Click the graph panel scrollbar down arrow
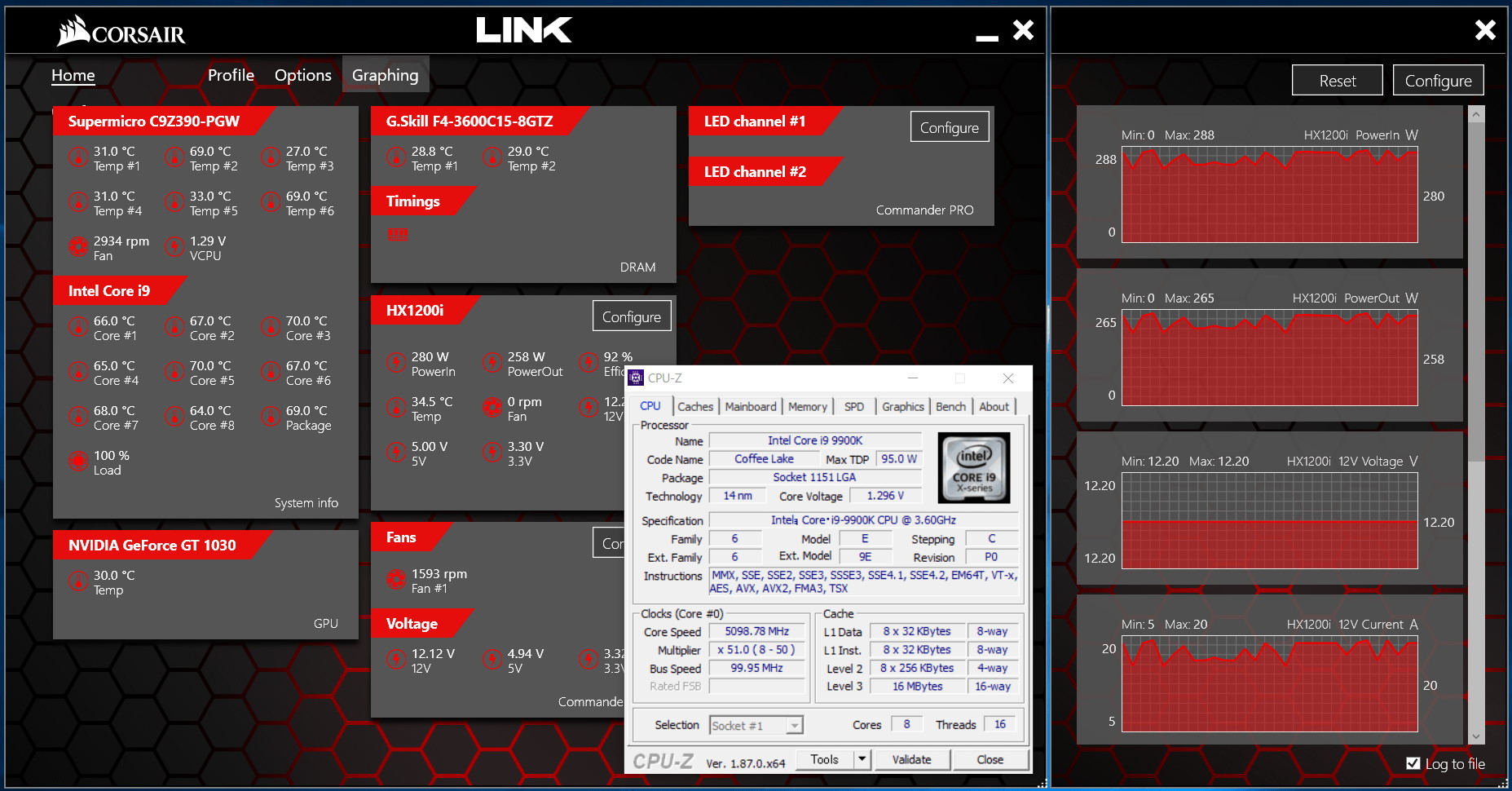Image resolution: width=1512 pixels, height=791 pixels. tap(1476, 736)
